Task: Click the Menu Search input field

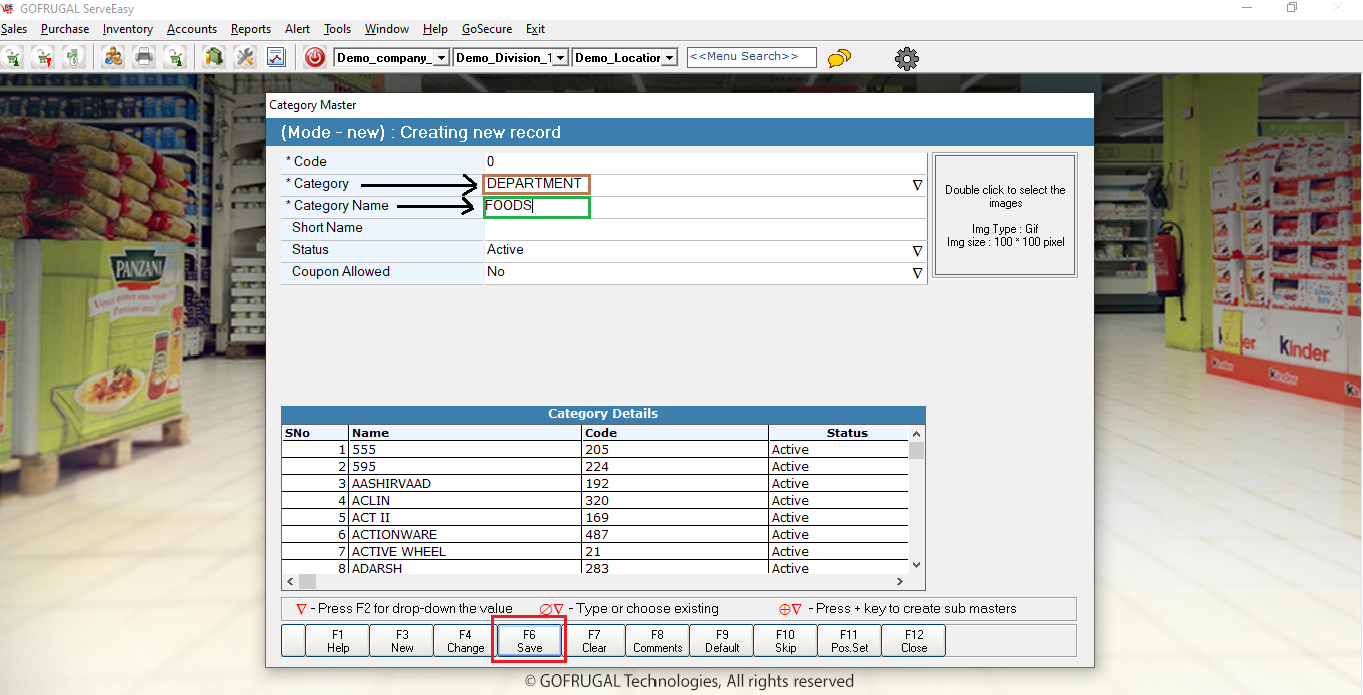Action: 751,57
